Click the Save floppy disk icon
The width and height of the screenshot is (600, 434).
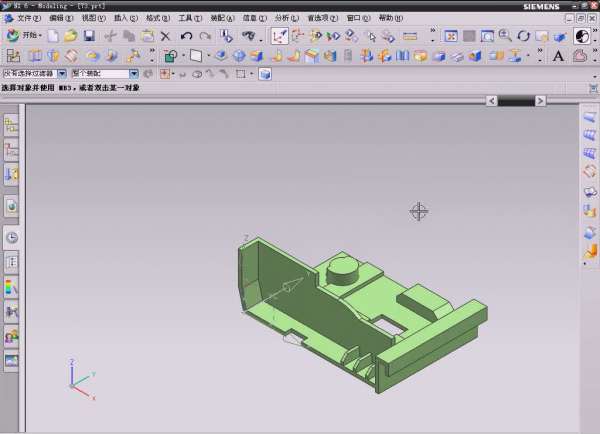click(89, 36)
